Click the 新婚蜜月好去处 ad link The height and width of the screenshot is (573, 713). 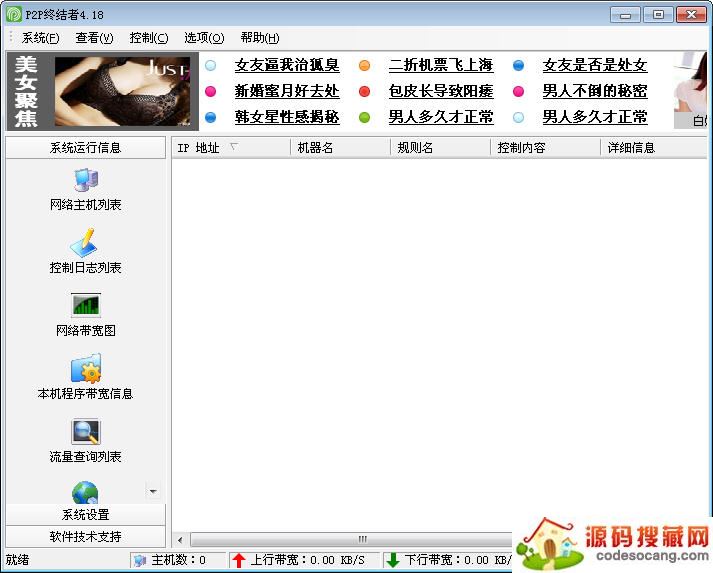287,91
